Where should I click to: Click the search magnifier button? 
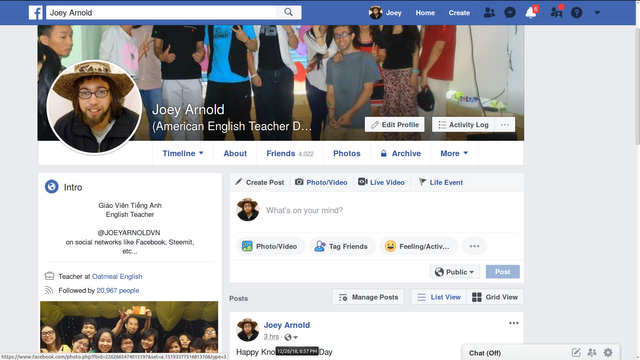[x=289, y=12]
